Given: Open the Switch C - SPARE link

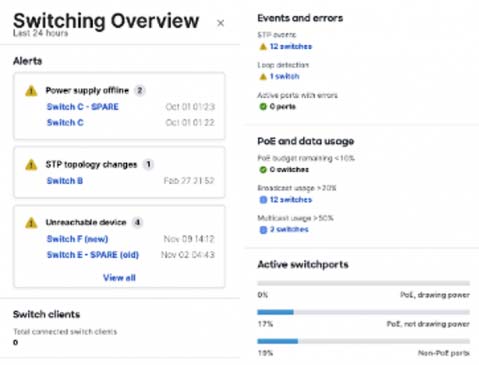Looking at the screenshot, I should 83,107.
